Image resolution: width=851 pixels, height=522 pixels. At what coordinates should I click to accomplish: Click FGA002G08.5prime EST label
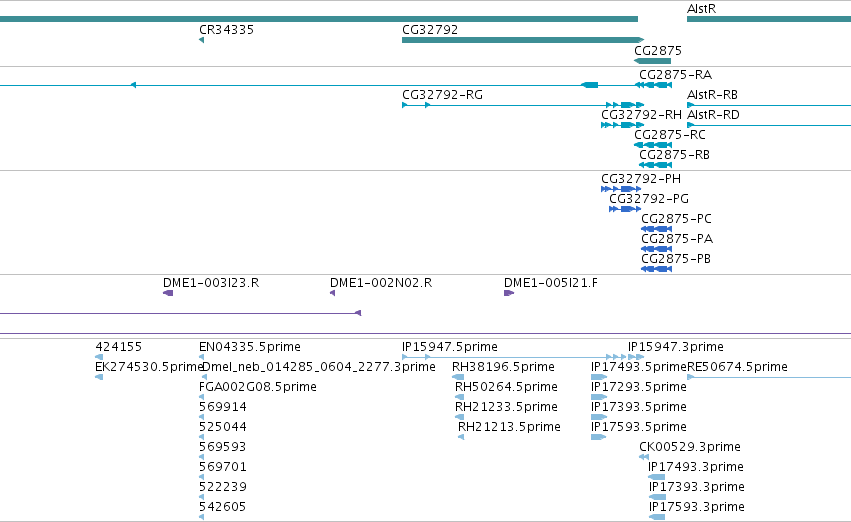click(x=258, y=387)
